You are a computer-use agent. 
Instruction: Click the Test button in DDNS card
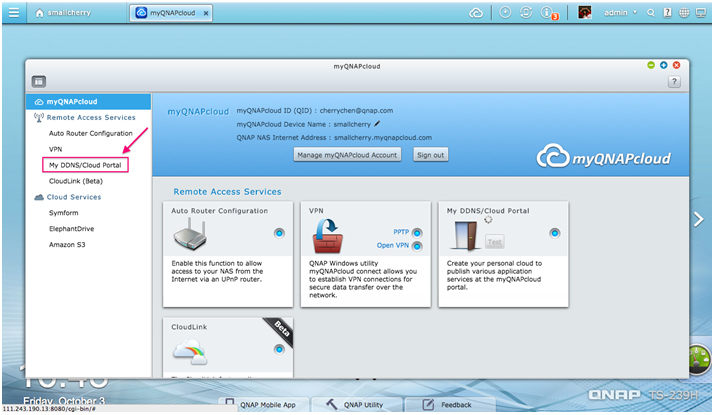[x=495, y=242]
